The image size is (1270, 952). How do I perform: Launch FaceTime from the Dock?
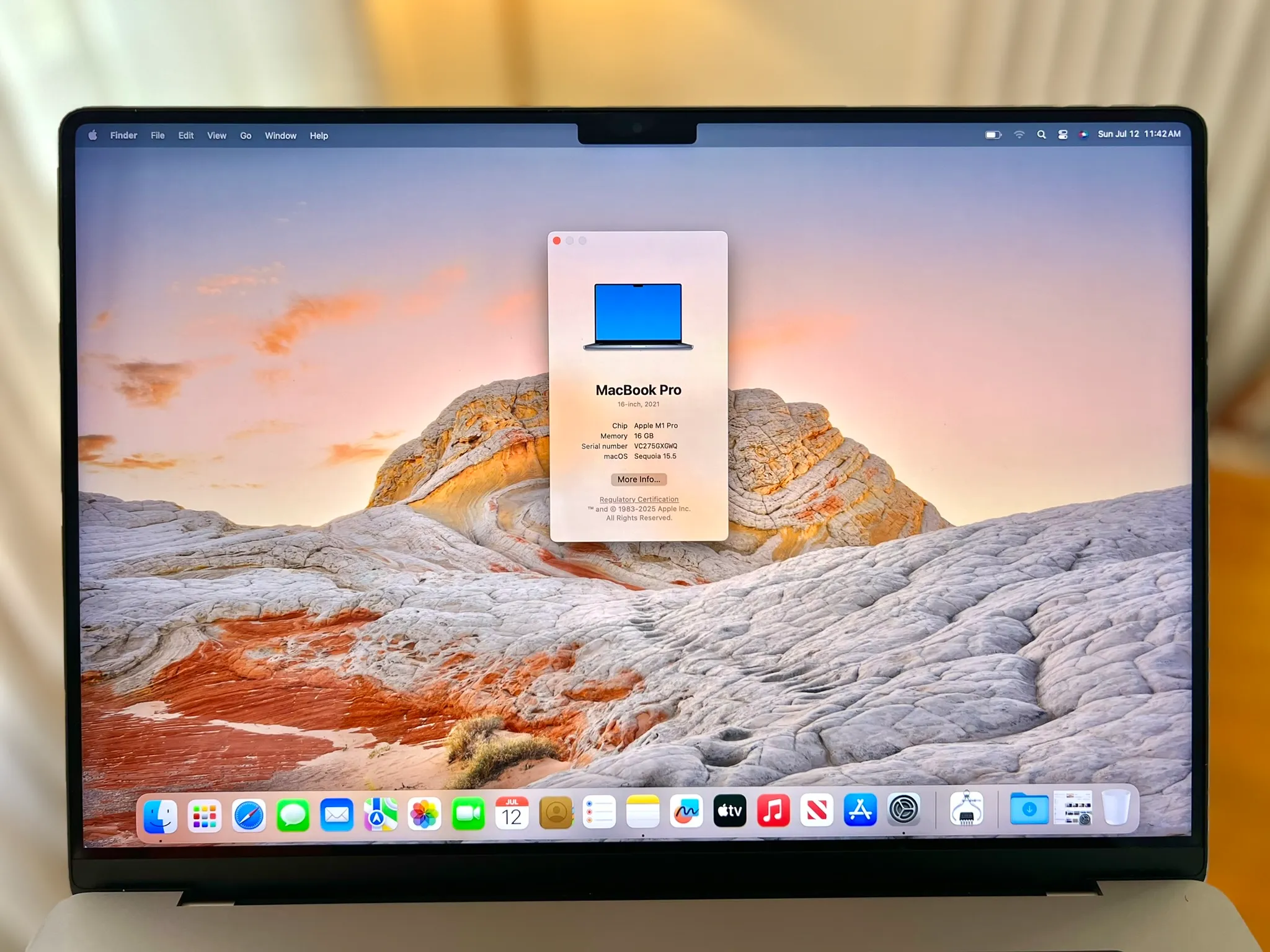click(x=468, y=813)
